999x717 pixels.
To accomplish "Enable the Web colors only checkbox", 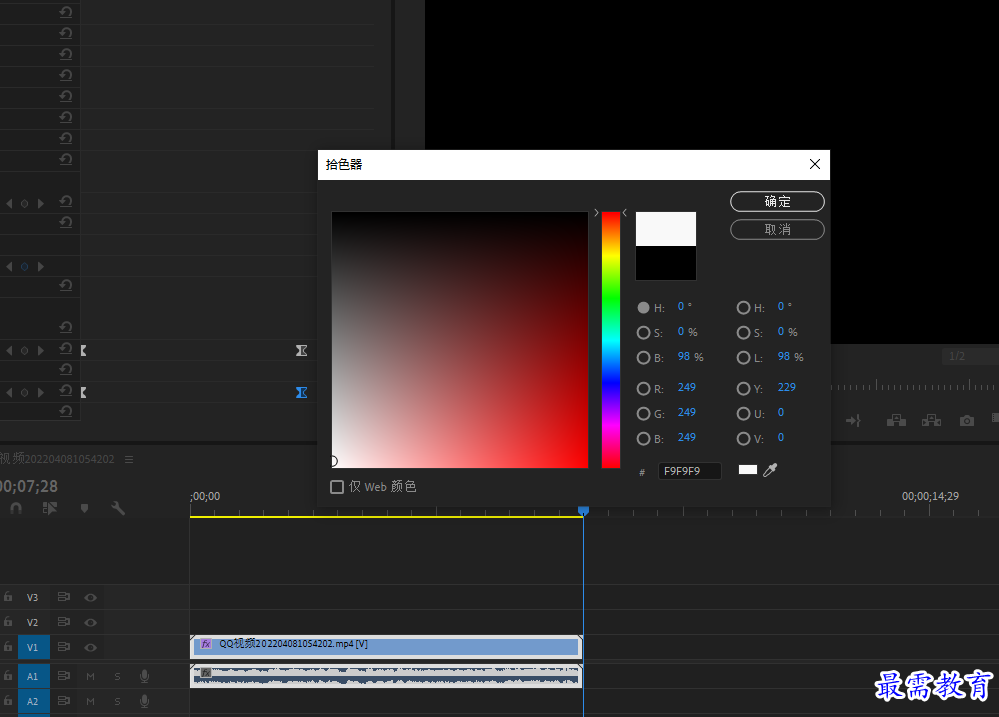I will 337,487.
